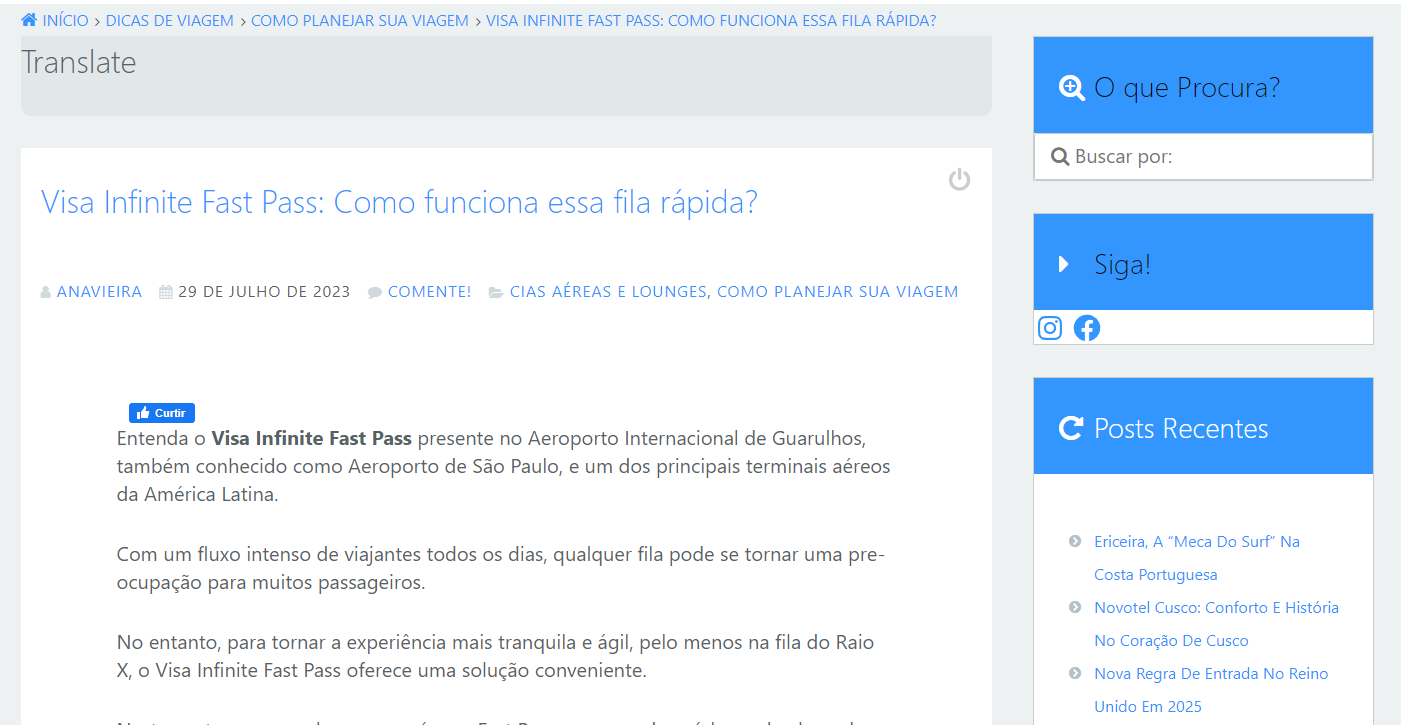This screenshot has height=725, width=1401.
Task: Click bold text Visa Infinite Fast Pass
Action: (x=312, y=439)
